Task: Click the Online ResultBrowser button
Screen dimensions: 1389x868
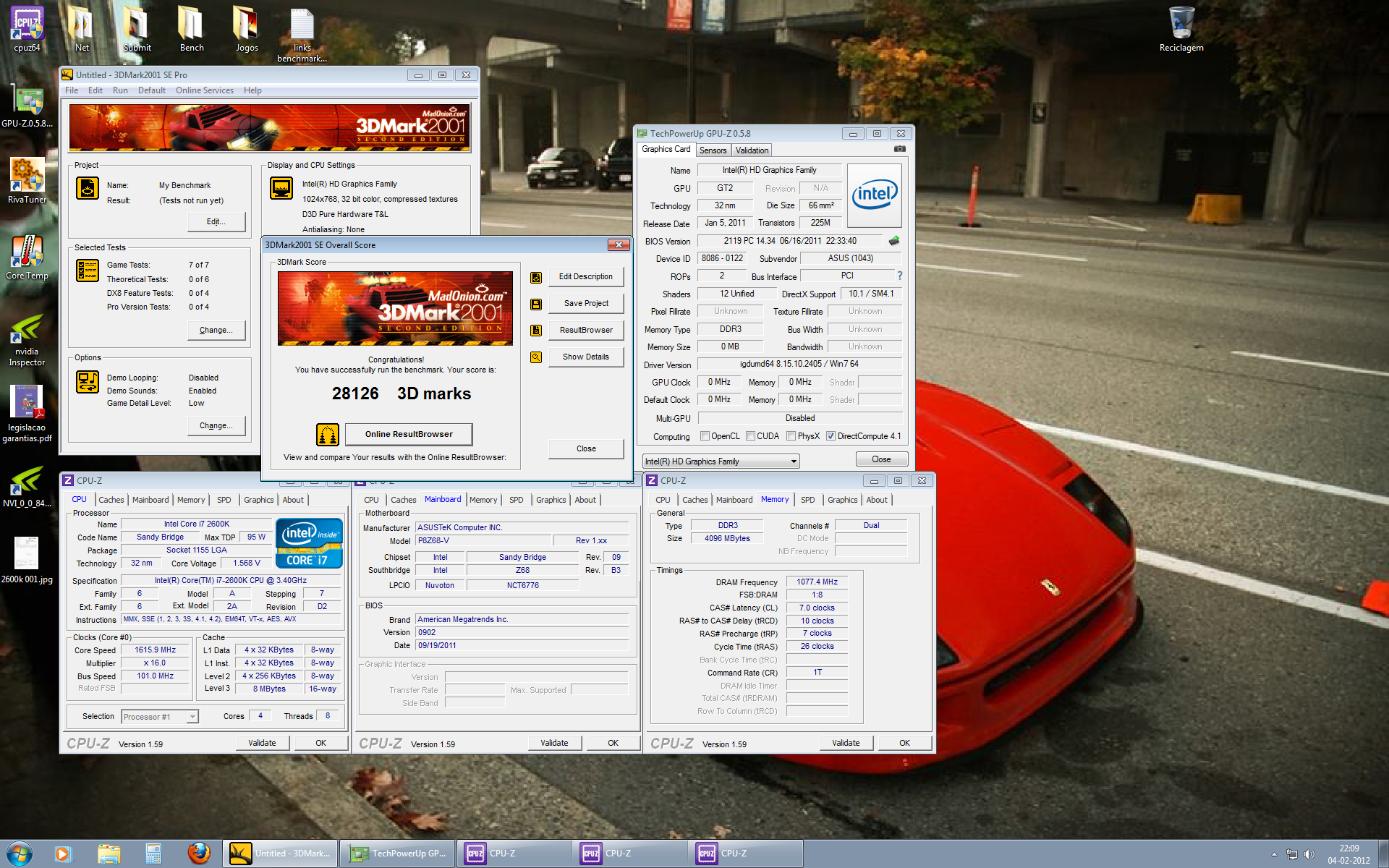Action: tap(409, 434)
